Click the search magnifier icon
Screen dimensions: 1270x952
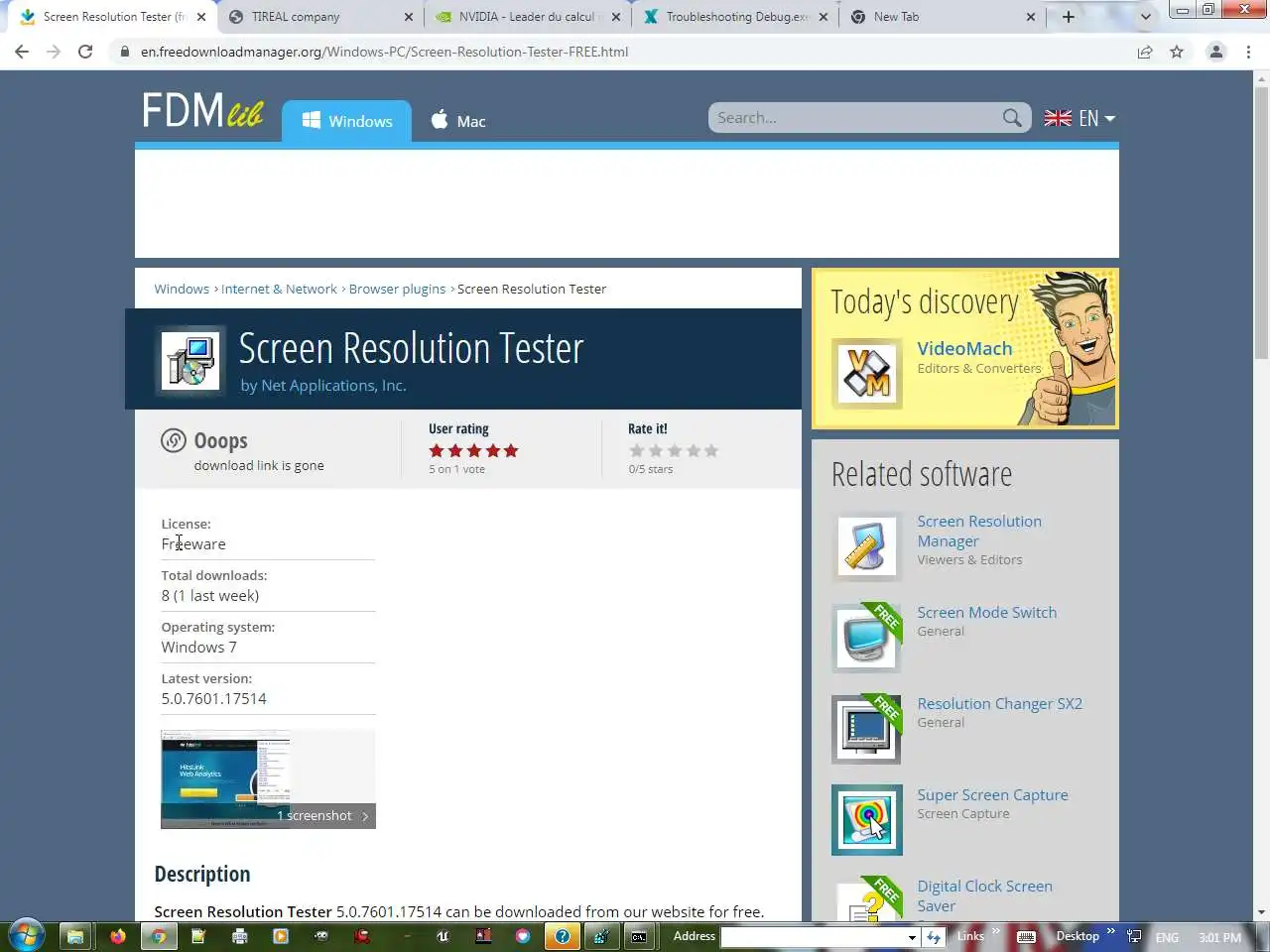point(1011,118)
